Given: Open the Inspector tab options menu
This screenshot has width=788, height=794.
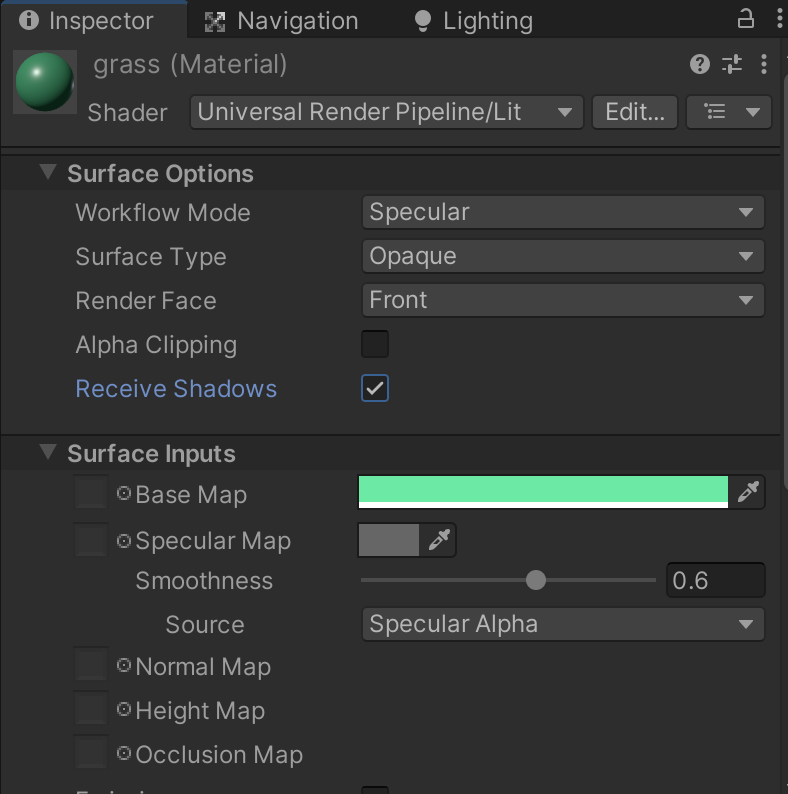Looking at the screenshot, I should click(779, 19).
